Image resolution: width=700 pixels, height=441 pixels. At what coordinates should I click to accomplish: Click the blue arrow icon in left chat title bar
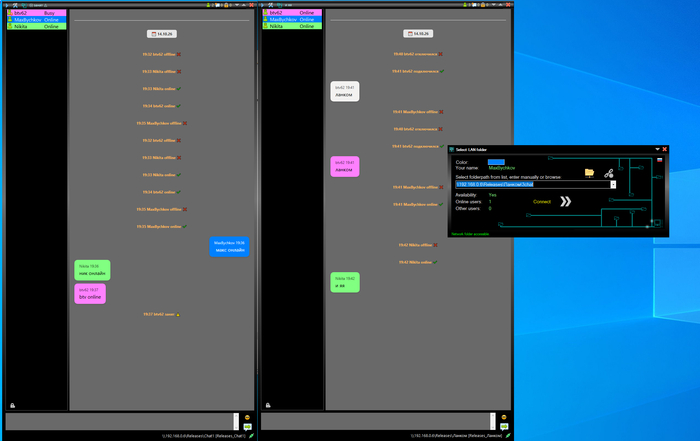[x=6, y=5]
